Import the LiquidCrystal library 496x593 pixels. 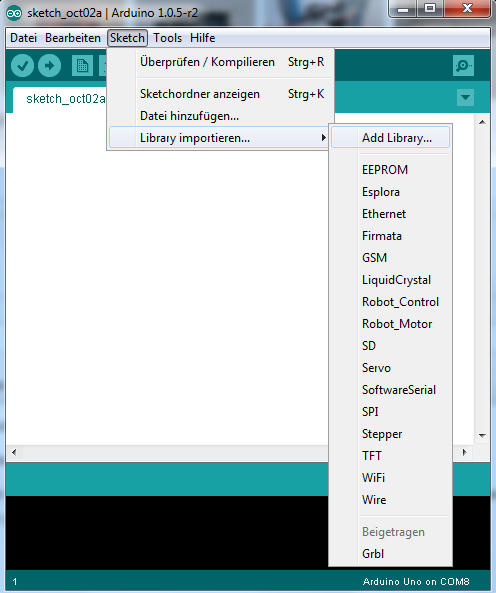pyautogui.click(x=391, y=279)
